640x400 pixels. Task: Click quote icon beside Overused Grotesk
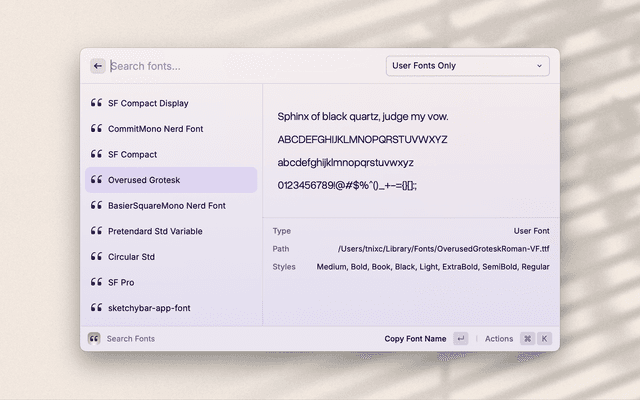coord(96,180)
